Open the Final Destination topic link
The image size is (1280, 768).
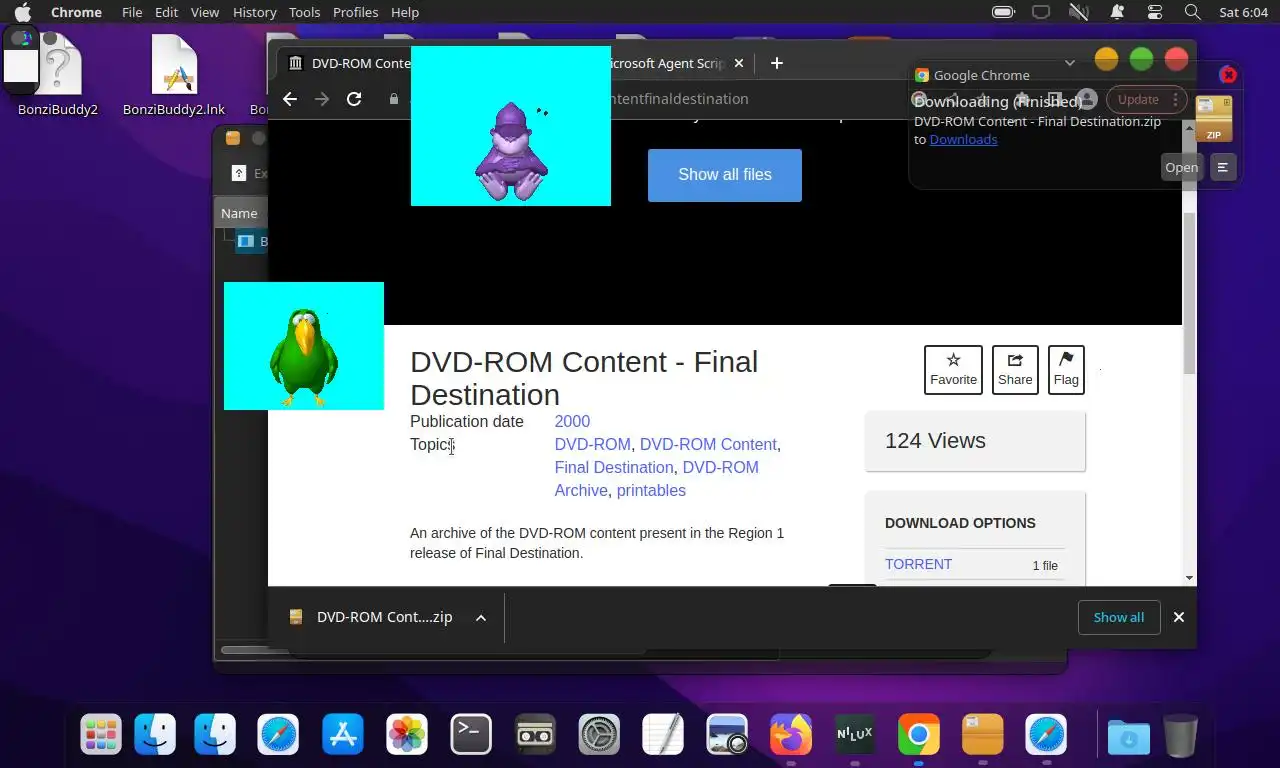[x=614, y=468]
